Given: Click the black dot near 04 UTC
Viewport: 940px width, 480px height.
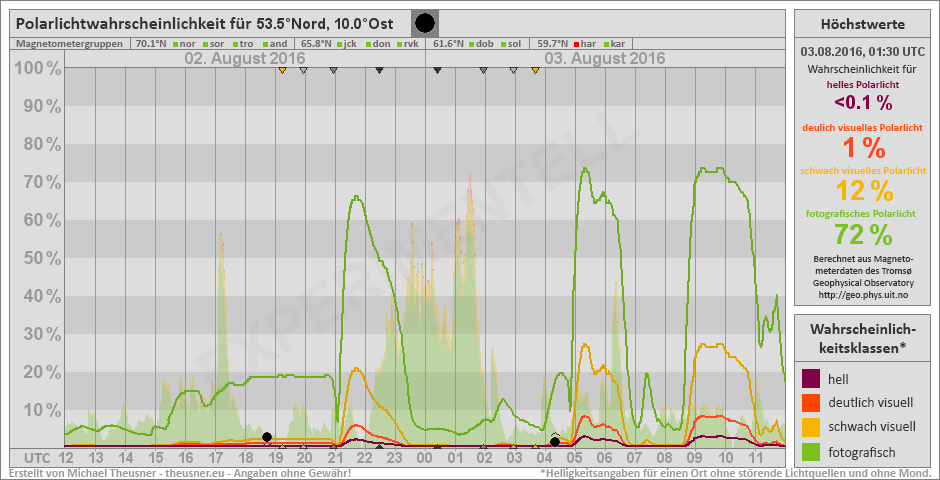Looking at the screenshot, I should pyautogui.click(x=555, y=441).
